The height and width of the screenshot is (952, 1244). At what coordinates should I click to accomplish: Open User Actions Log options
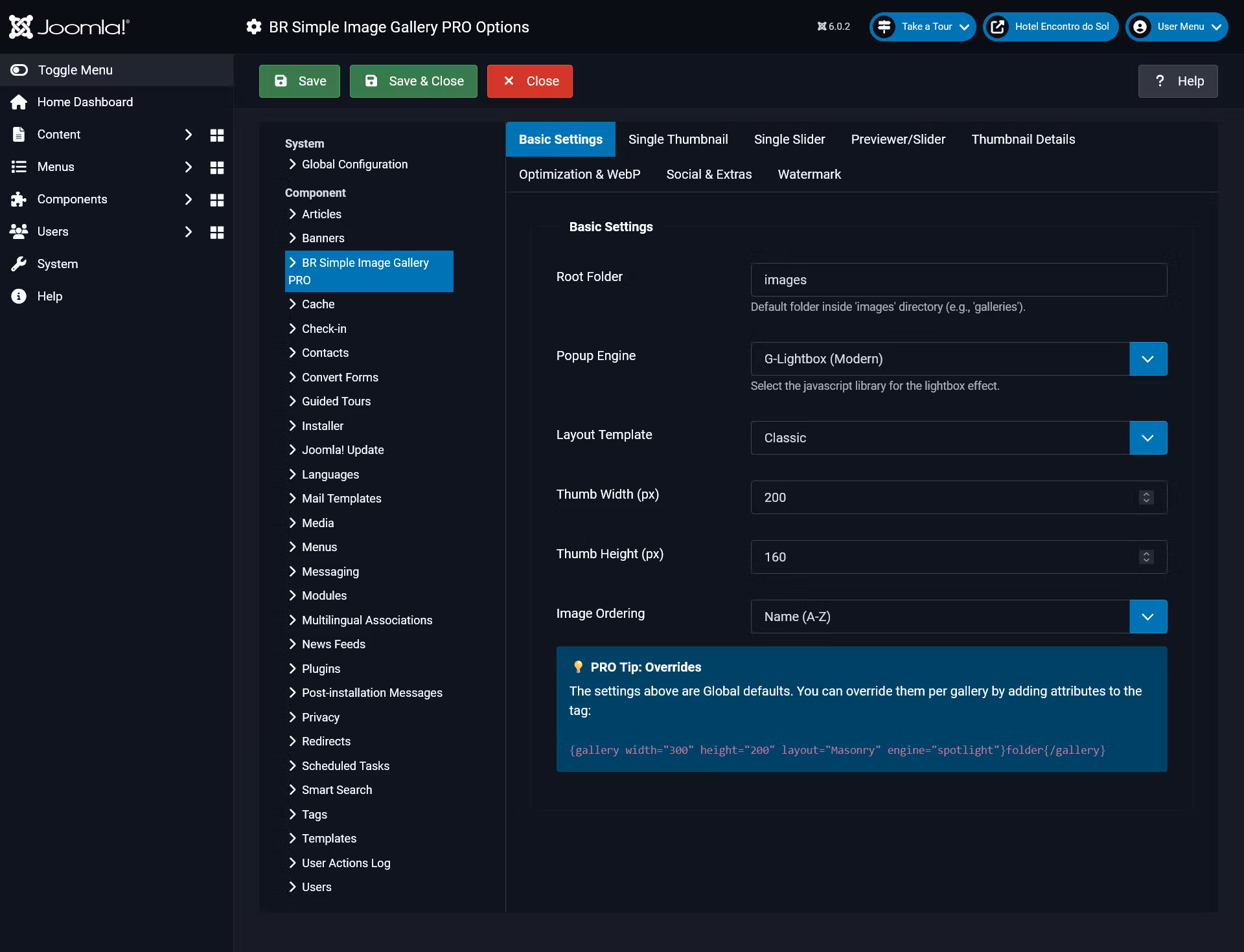(x=340, y=863)
